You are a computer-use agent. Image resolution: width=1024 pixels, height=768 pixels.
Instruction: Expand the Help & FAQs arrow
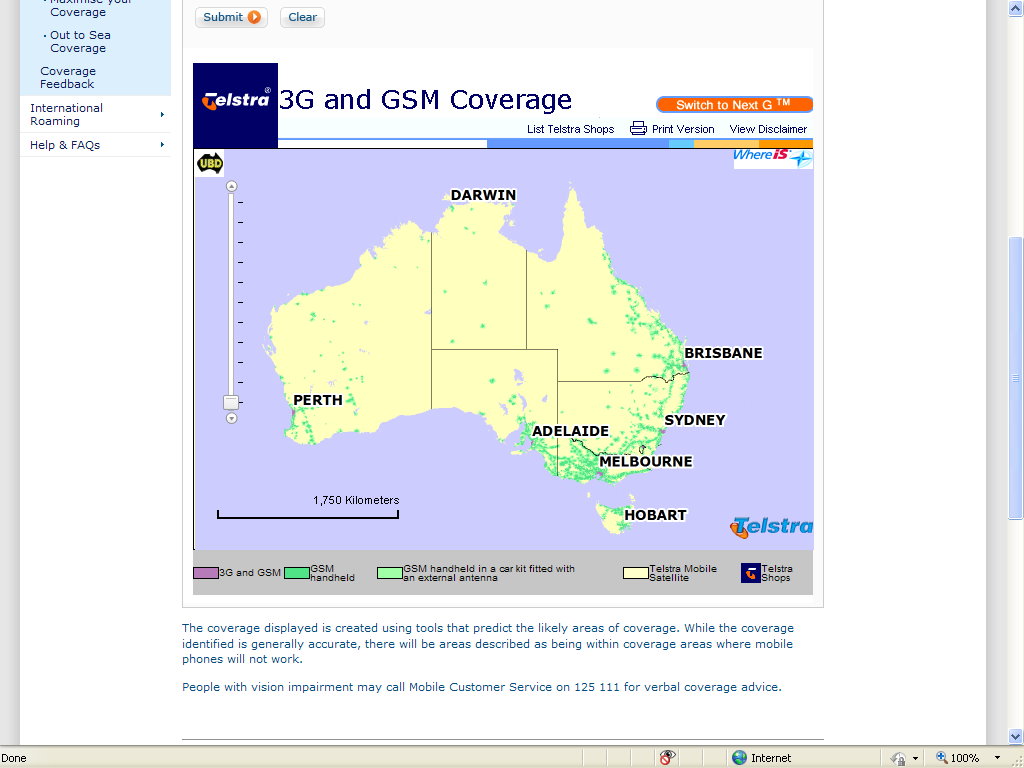click(x=162, y=144)
